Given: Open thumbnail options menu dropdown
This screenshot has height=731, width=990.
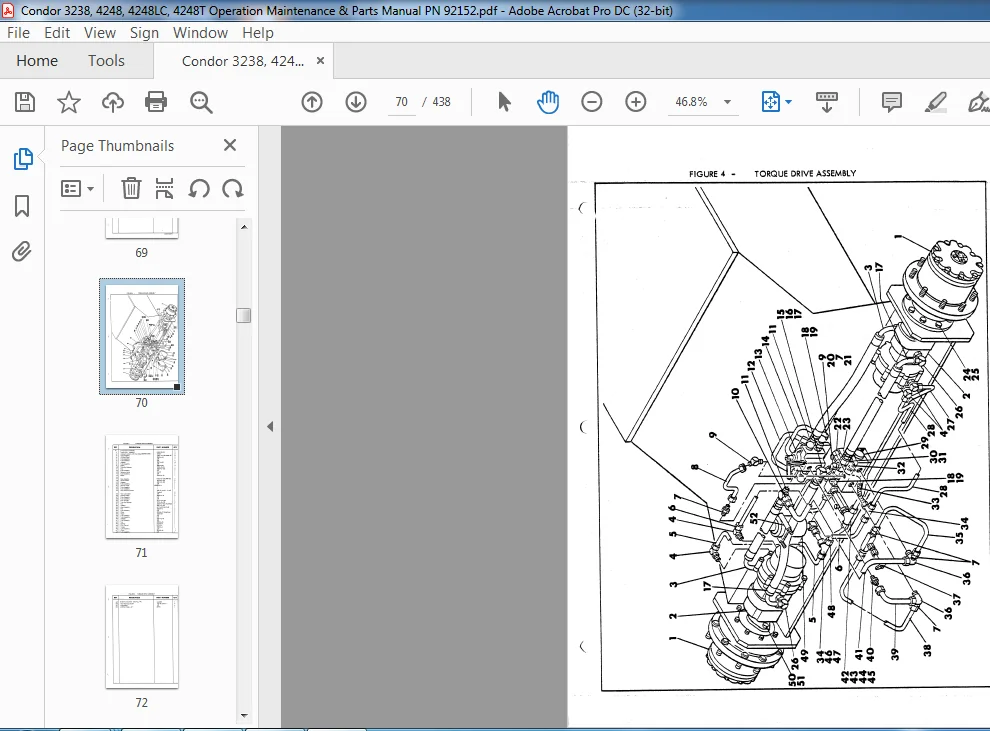Looking at the screenshot, I should pos(77,188).
